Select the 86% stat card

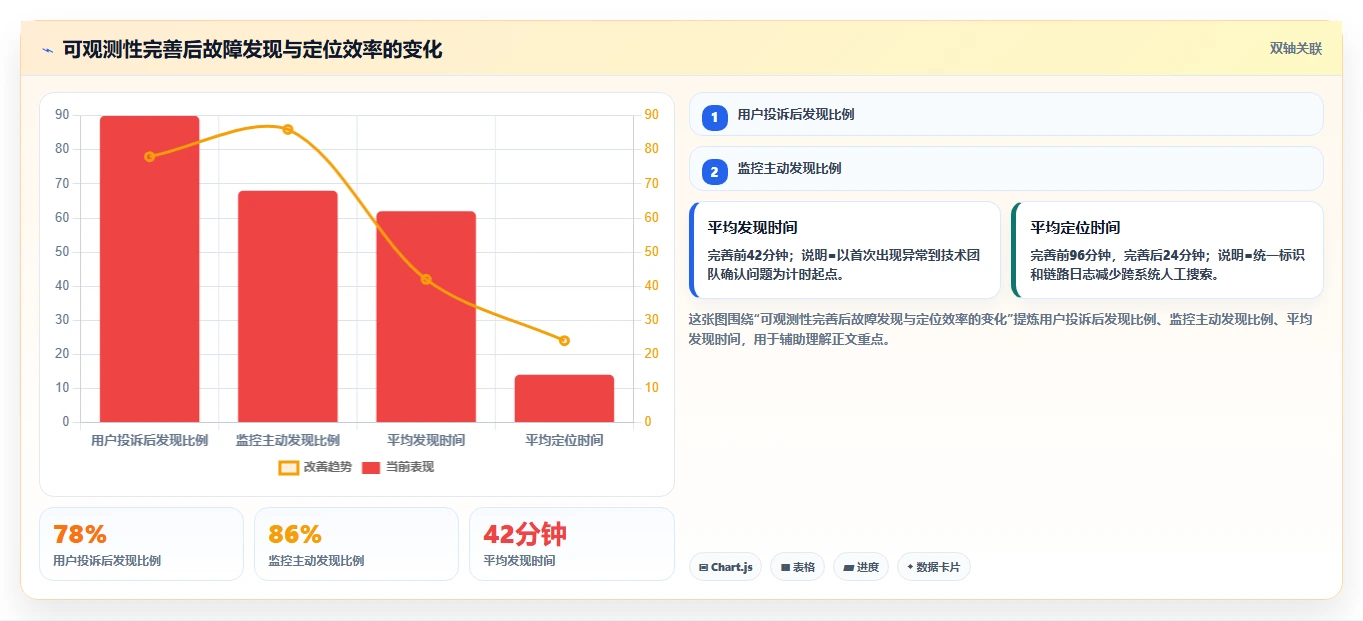[x=356, y=544]
